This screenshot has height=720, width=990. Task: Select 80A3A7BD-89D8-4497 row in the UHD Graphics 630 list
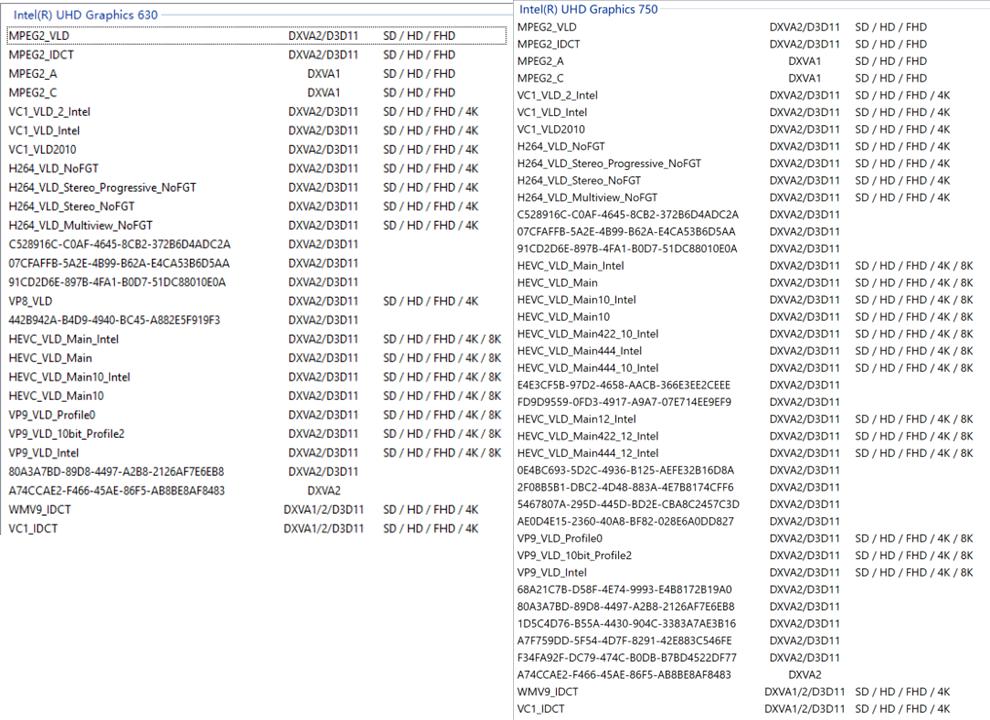pyautogui.click(x=257, y=472)
